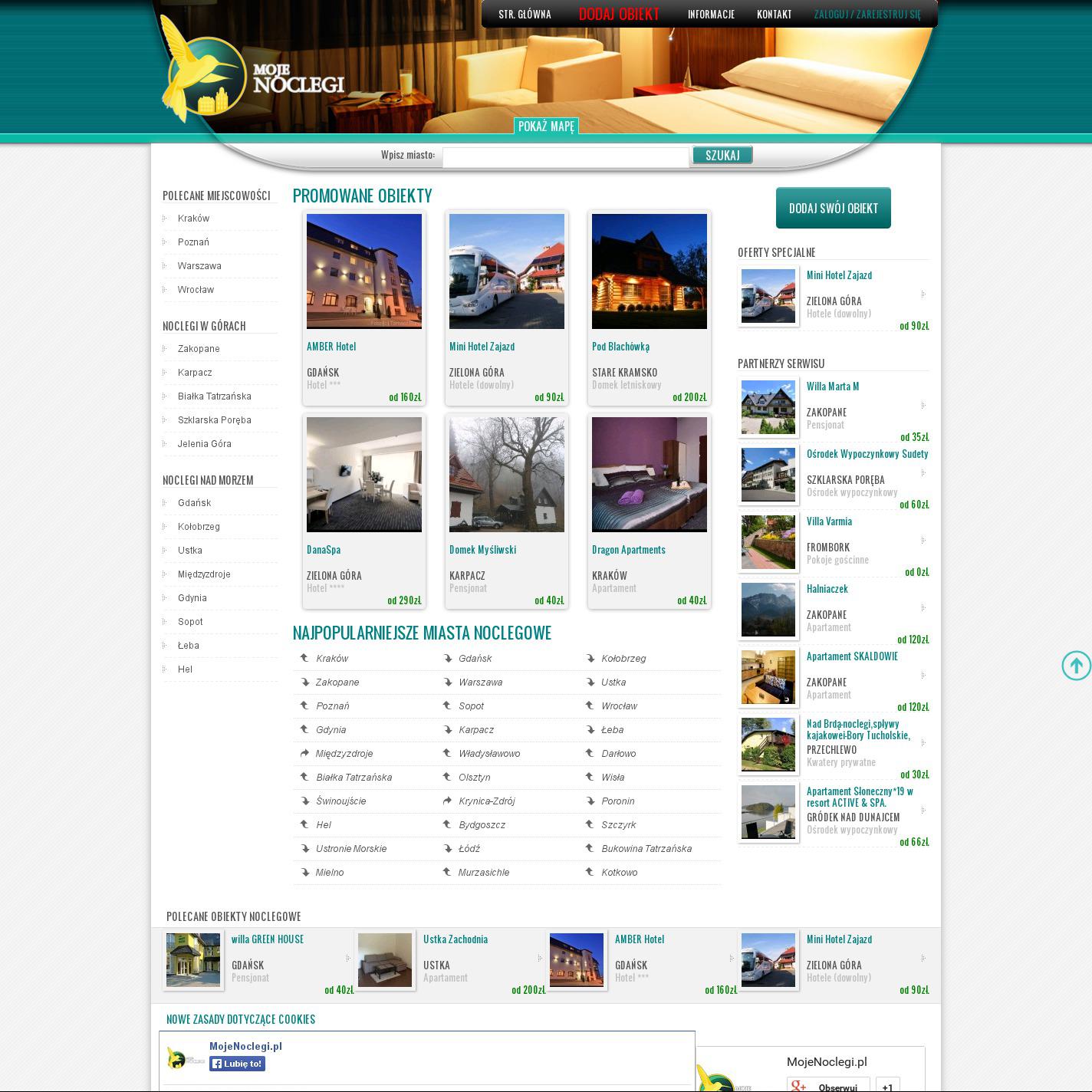Image resolution: width=1092 pixels, height=1092 pixels.
Task: Open the Apartament SKALDOWIE thumbnail
Action: pos(768,677)
